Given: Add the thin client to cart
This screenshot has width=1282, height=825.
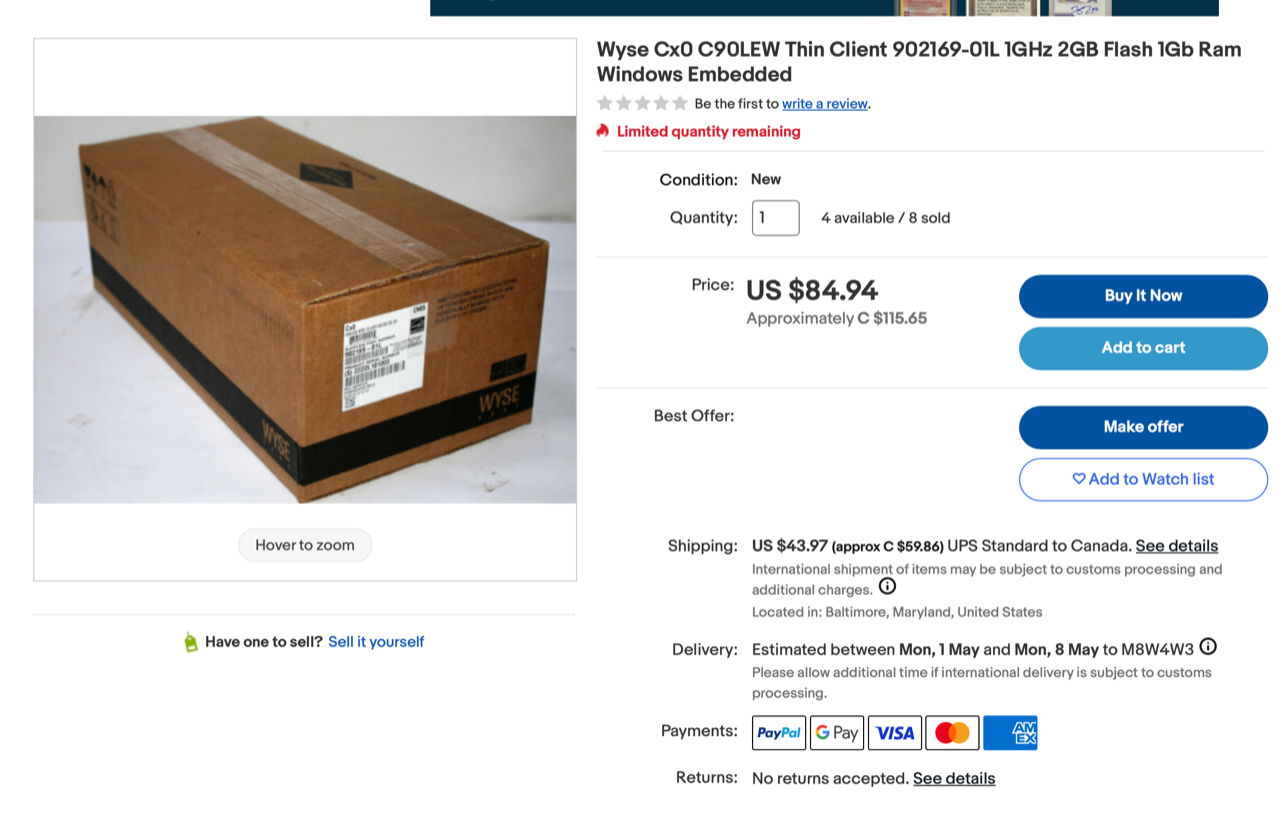Looking at the screenshot, I should click(x=1143, y=348).
